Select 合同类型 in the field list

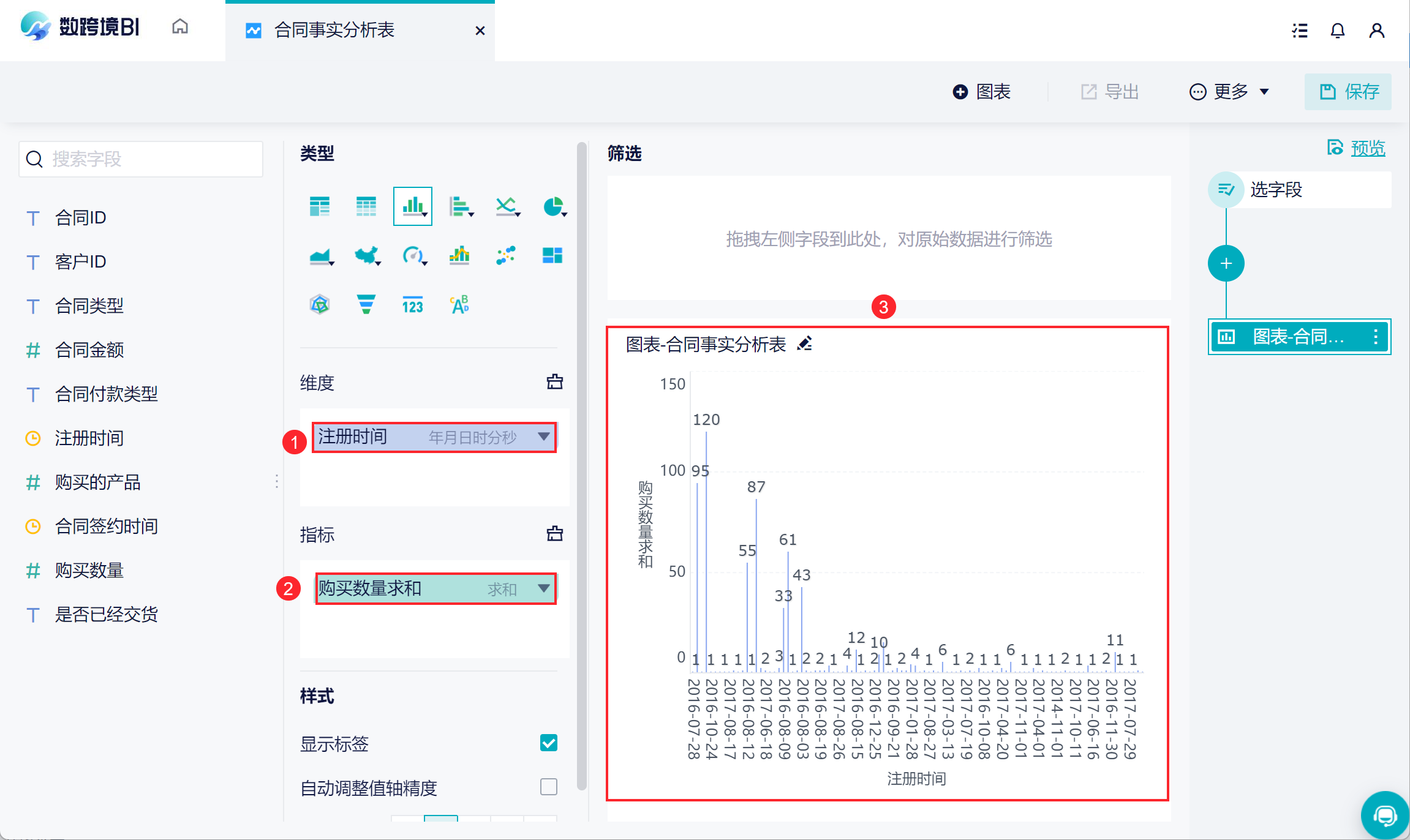89,306
